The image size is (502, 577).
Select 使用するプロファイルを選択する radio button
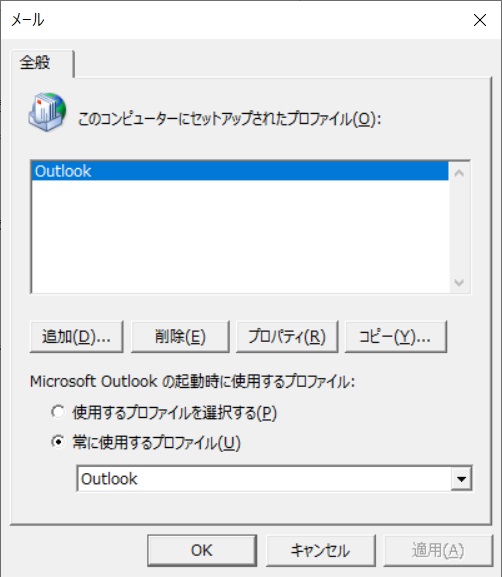(x=58, y=412)
